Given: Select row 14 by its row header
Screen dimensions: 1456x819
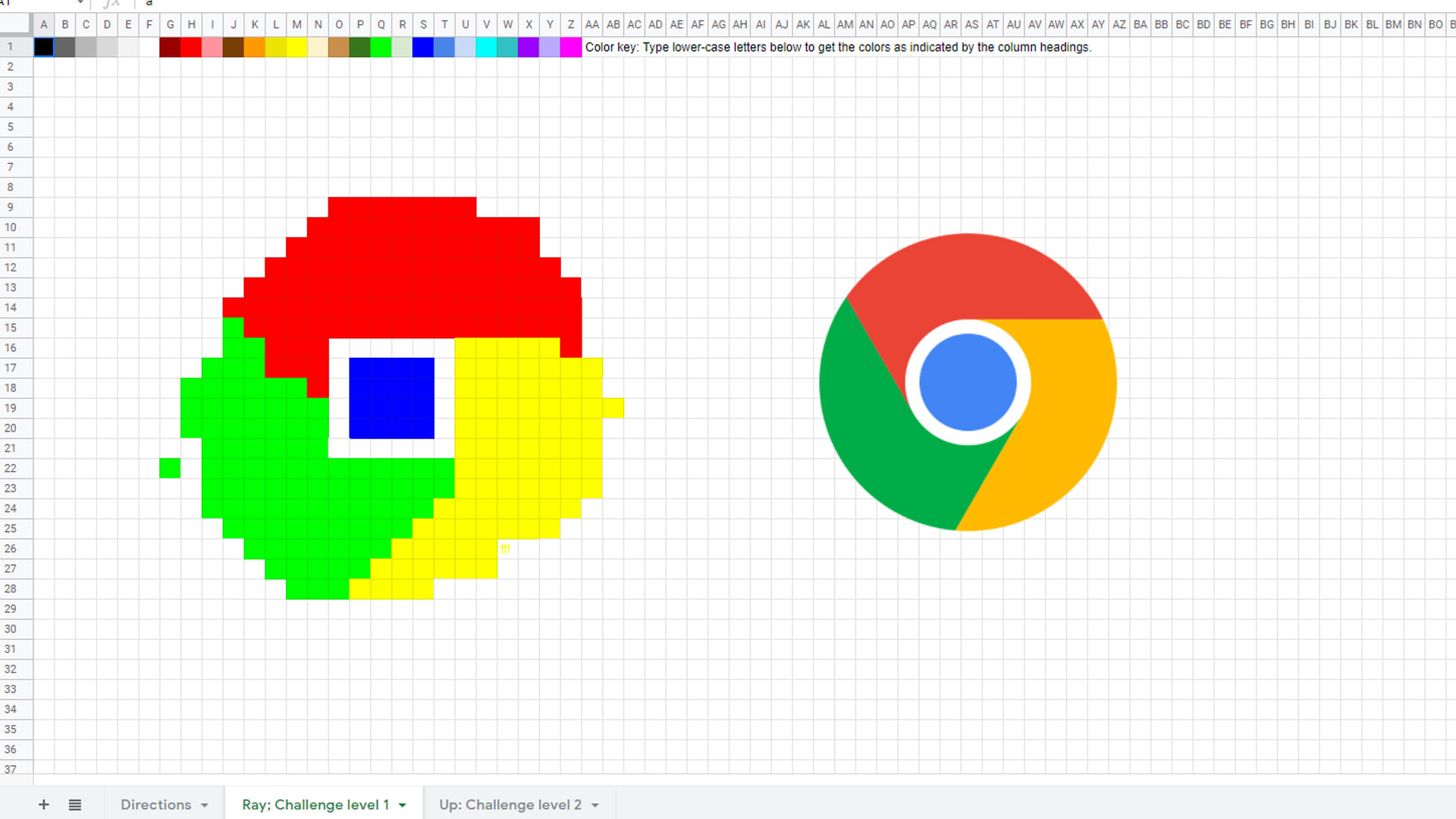Looking at the screenshot, I should (x=16, y=307).
